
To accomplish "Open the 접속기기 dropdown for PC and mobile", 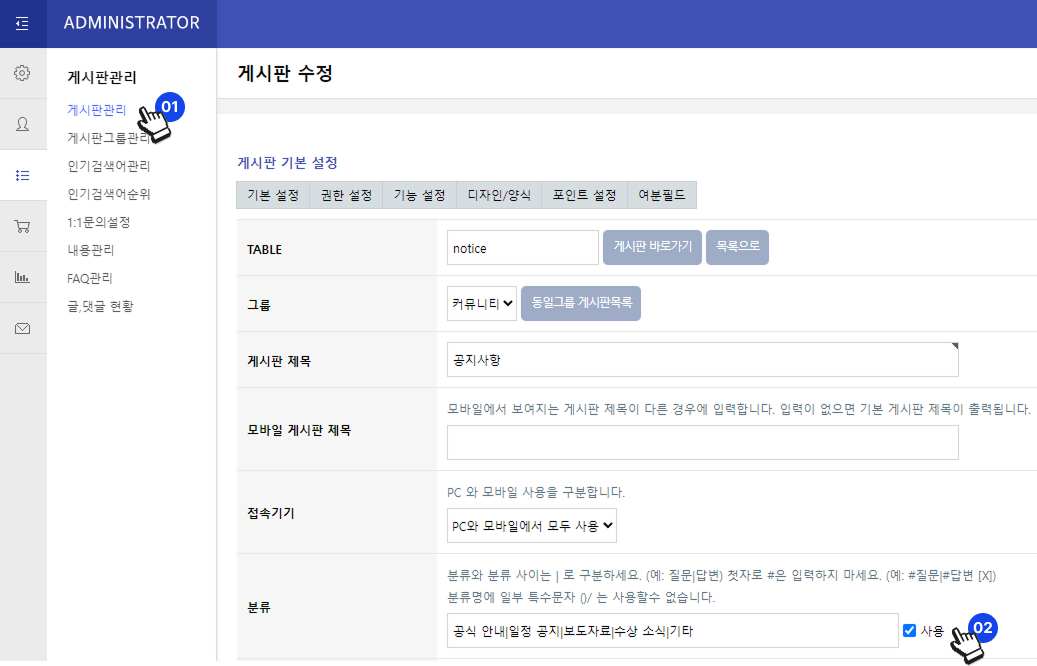I will tap(532, 525).
